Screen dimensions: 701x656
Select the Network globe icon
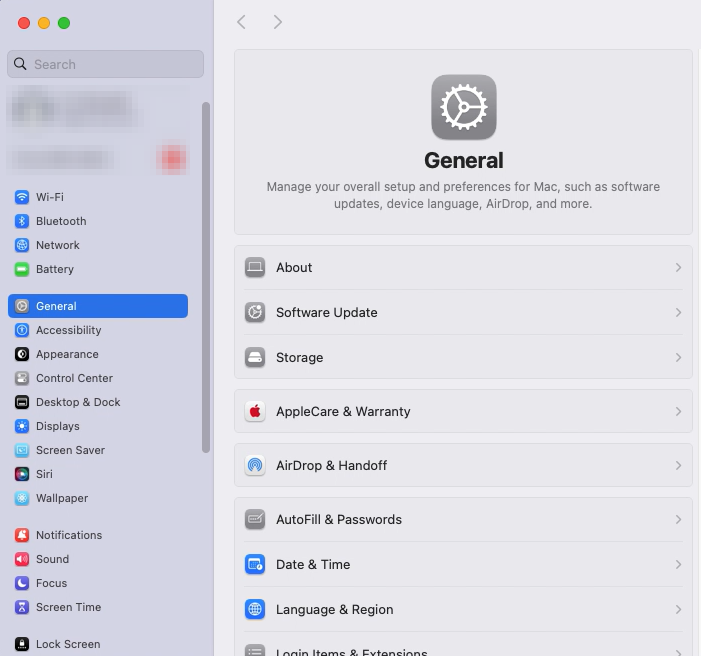click(22, 245)
